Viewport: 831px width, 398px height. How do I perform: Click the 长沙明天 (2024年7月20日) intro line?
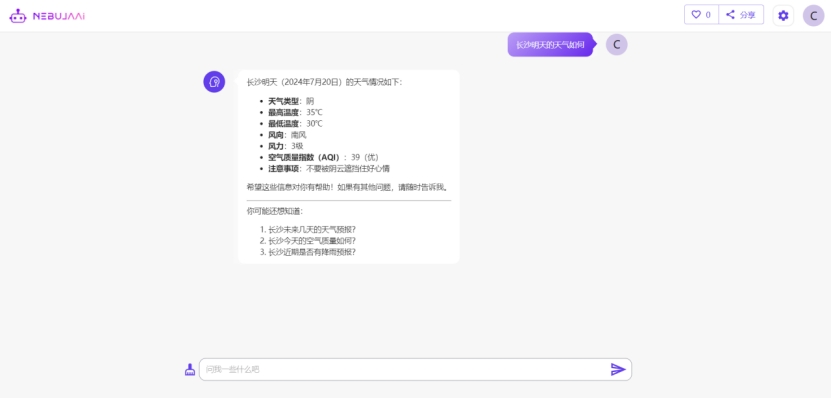pyautogui.click(x=324, y=82)
